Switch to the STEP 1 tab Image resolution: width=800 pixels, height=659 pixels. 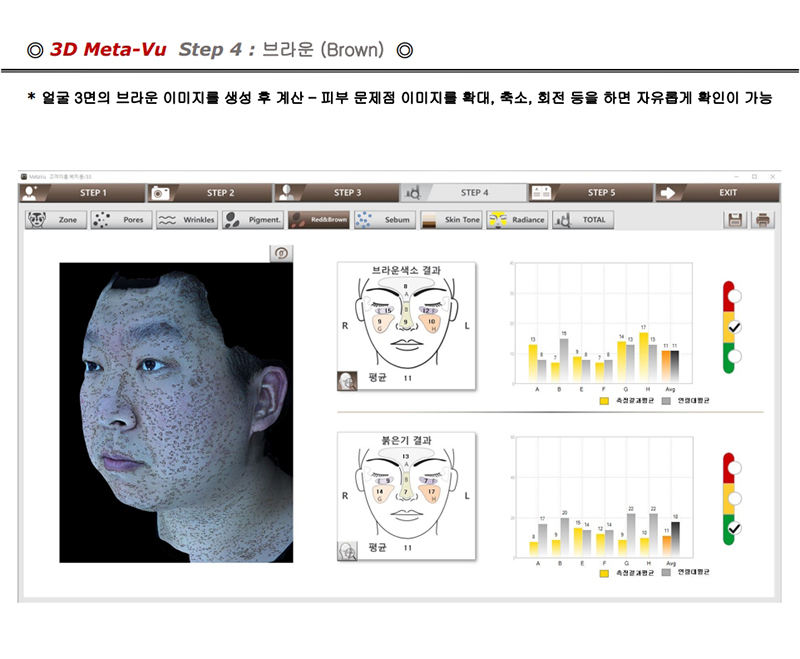(84, 192)
